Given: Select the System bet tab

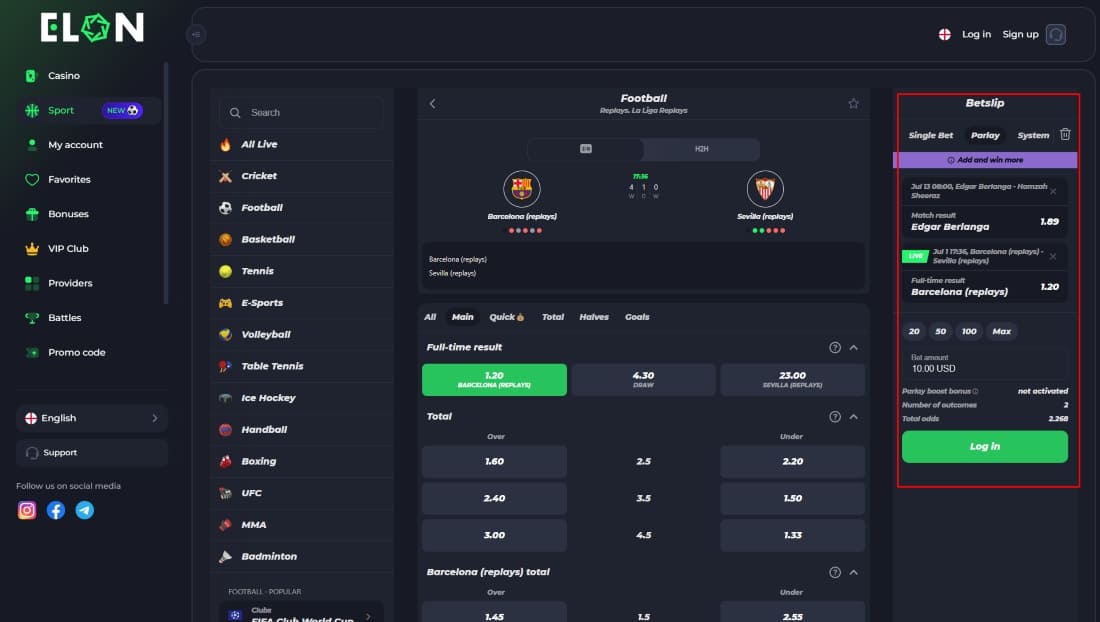Looking at the screenshot, I should [1033, 135].
